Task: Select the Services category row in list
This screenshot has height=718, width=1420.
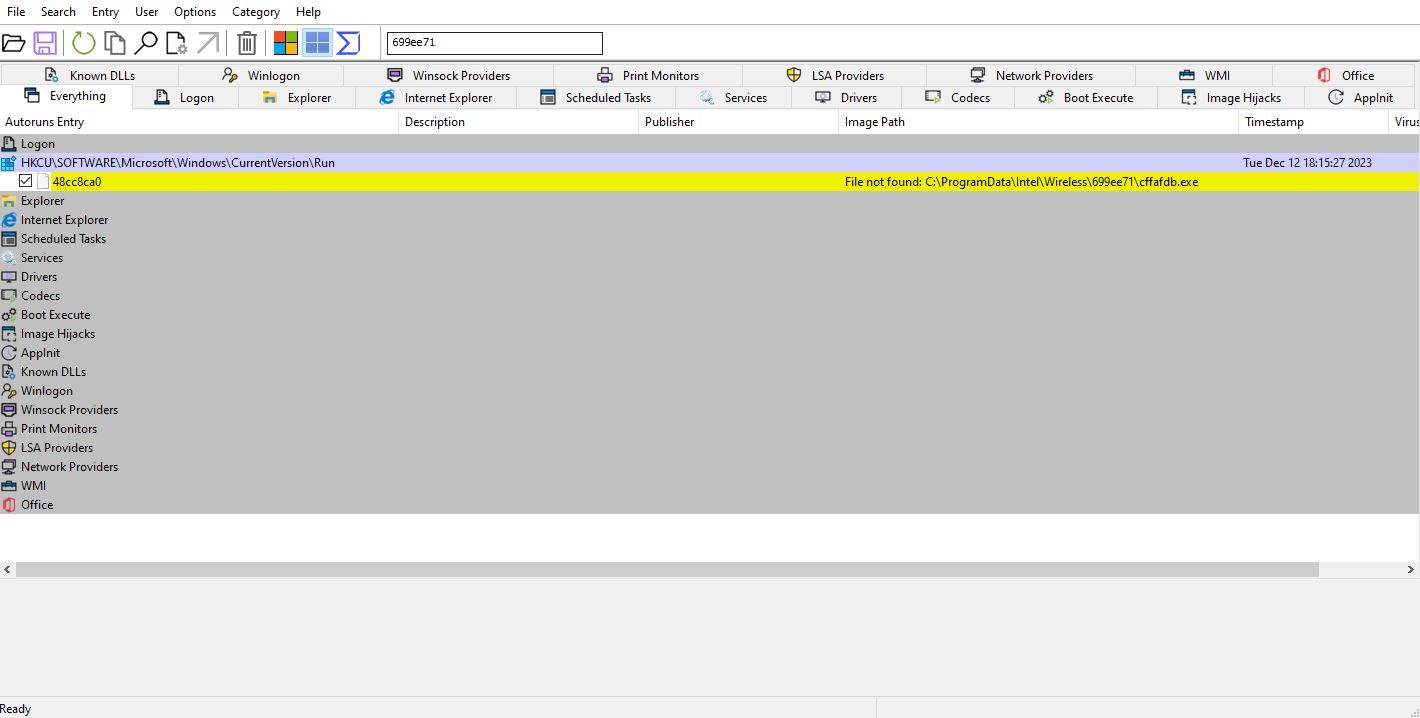Action: pyautogui.click(x=709, y=257)
